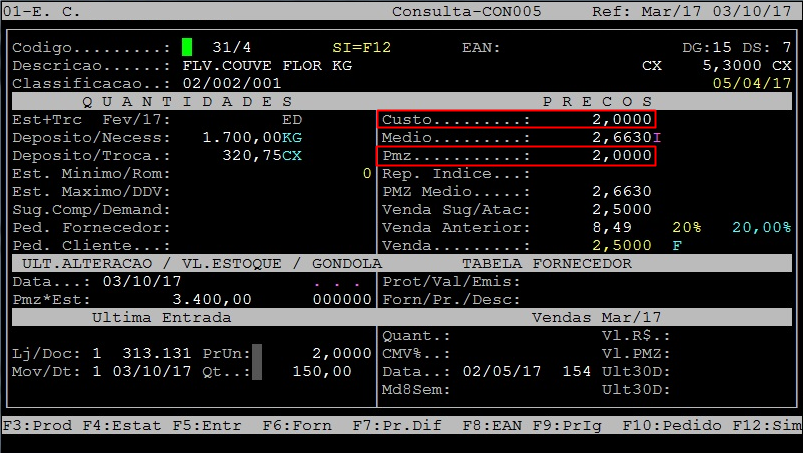Click the Pmz*Est value 3.400,00
This screenshot has height=453, width=803.
tap(212, 299)
